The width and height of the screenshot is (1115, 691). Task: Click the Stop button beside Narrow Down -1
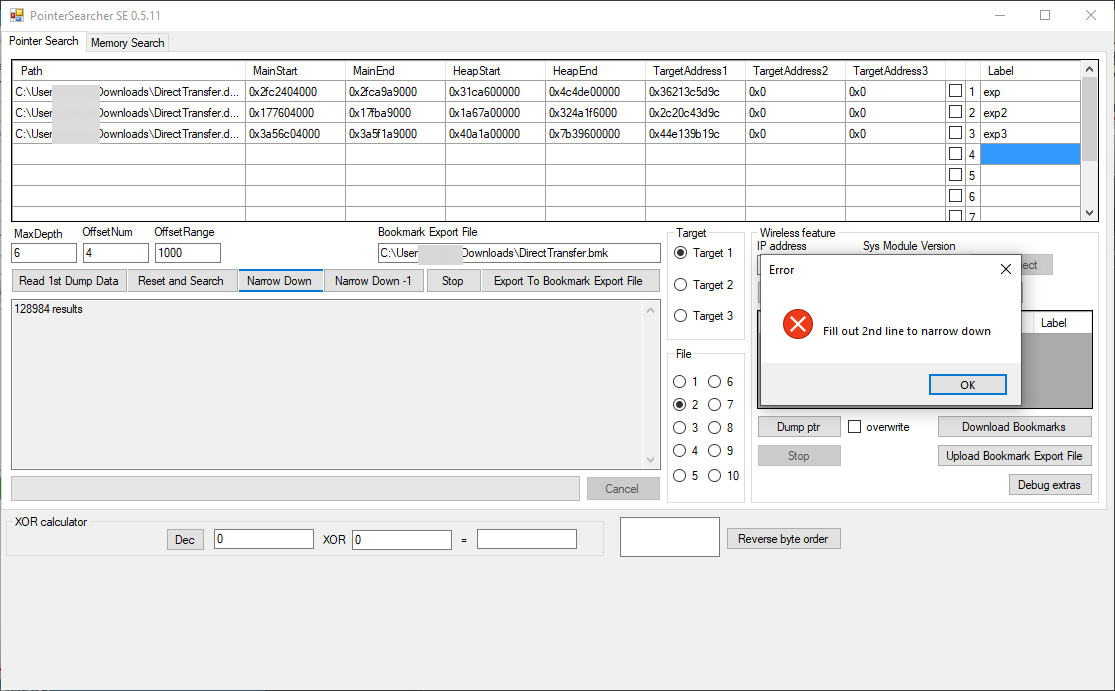point(452,281)
